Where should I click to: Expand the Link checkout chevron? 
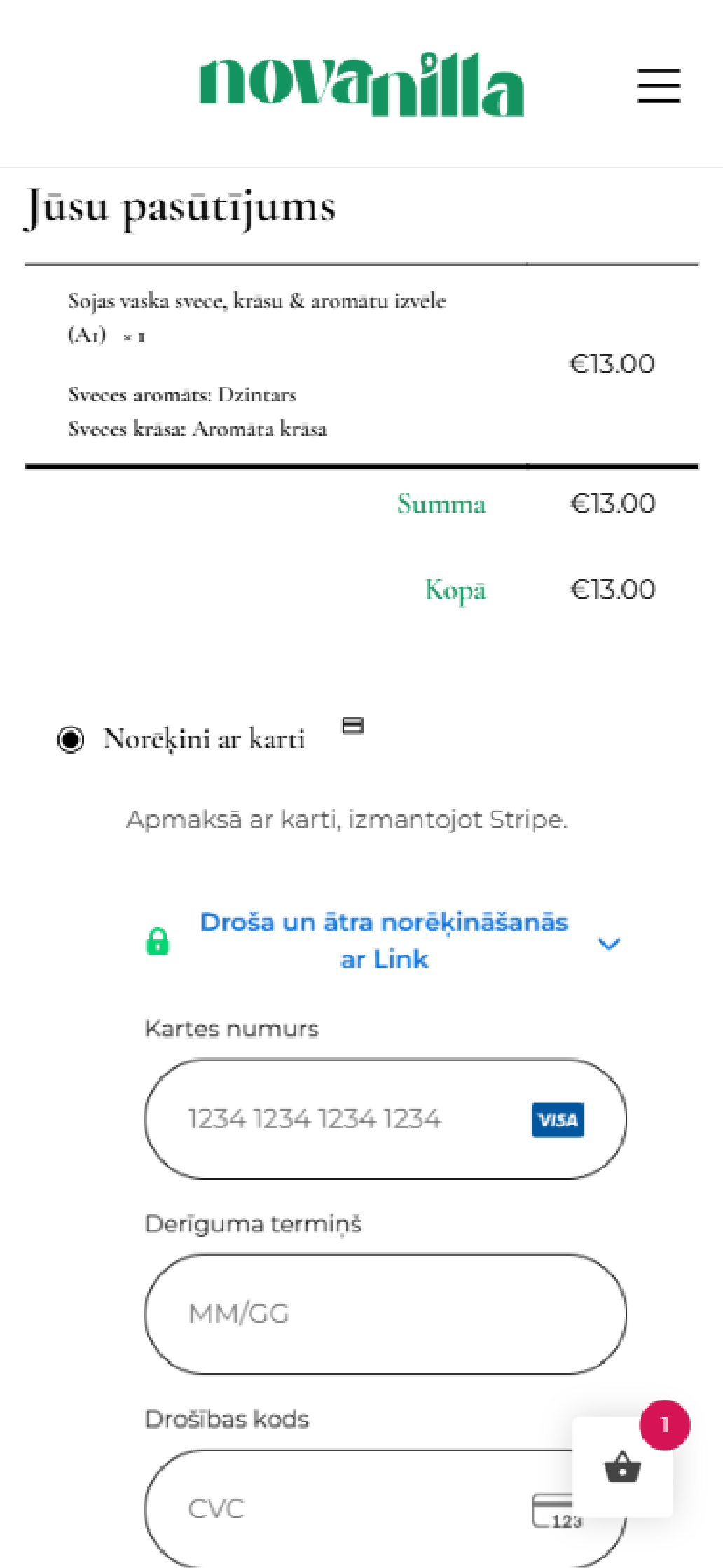pyautogui.click(x=609, y=944)
